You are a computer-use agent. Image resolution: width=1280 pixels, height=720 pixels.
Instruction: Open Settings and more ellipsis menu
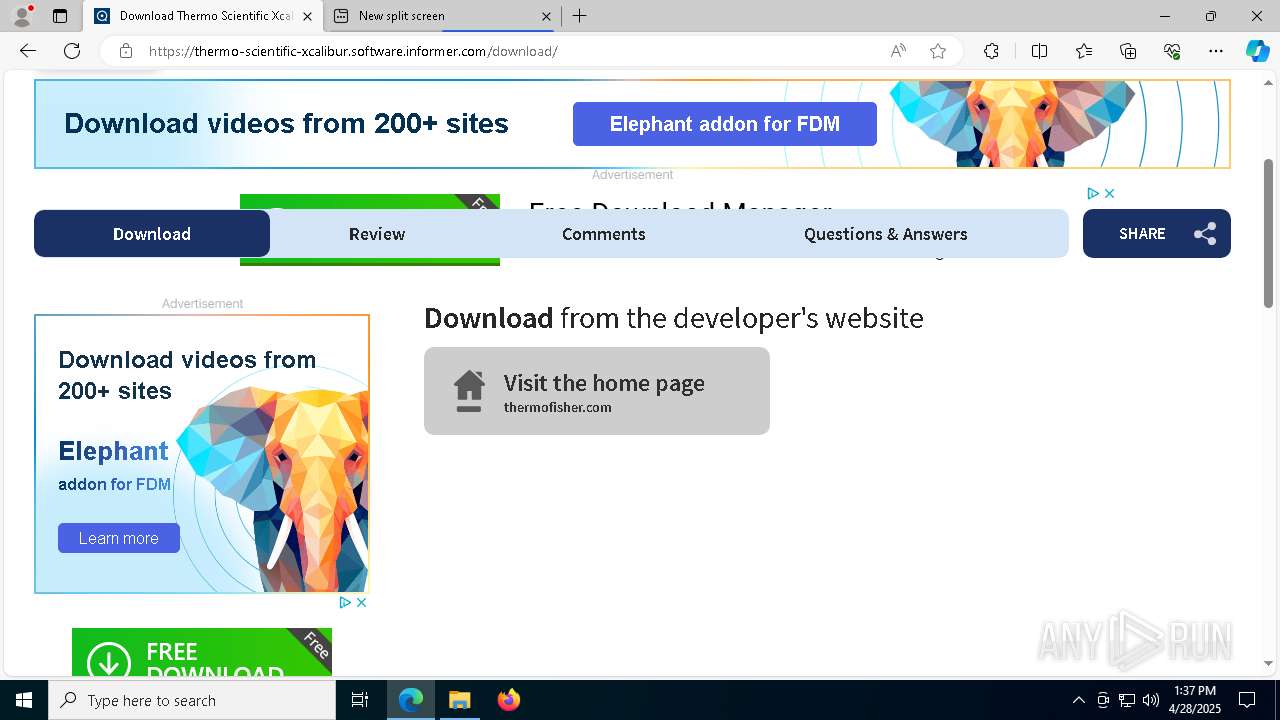[1216, 51]
